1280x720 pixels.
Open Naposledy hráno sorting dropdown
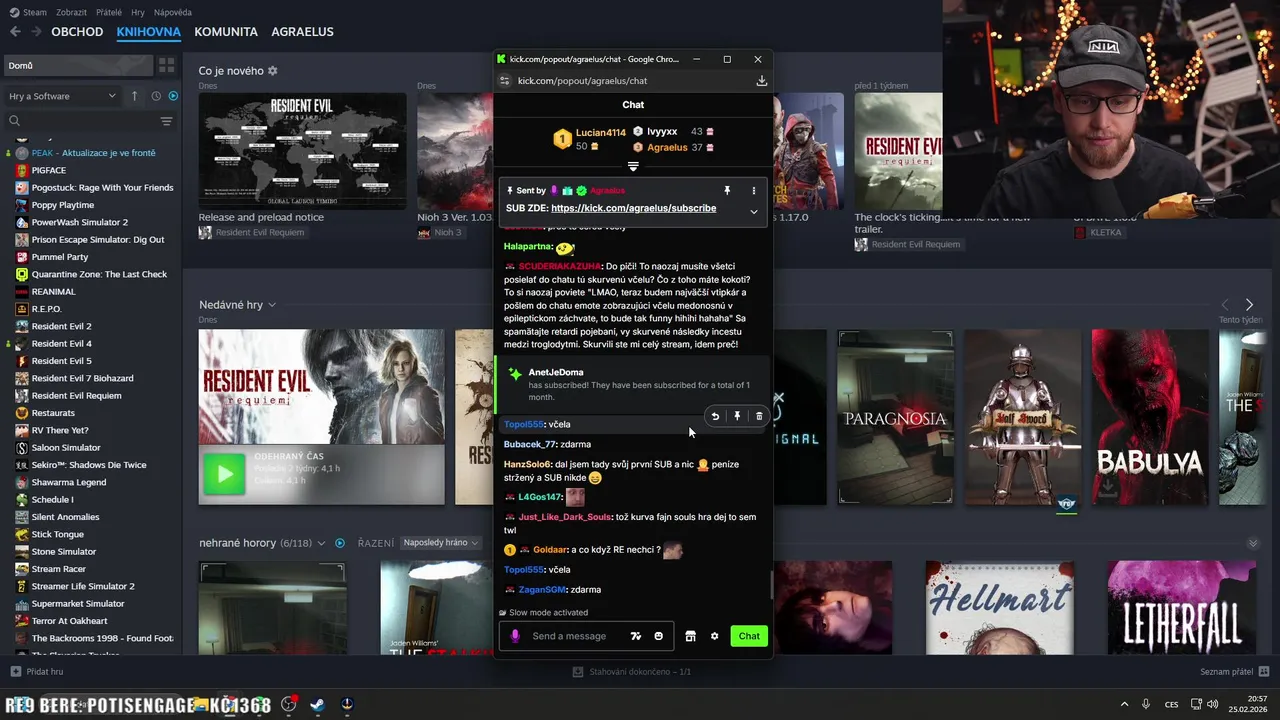pyautogui.click(x=440, y=543)
